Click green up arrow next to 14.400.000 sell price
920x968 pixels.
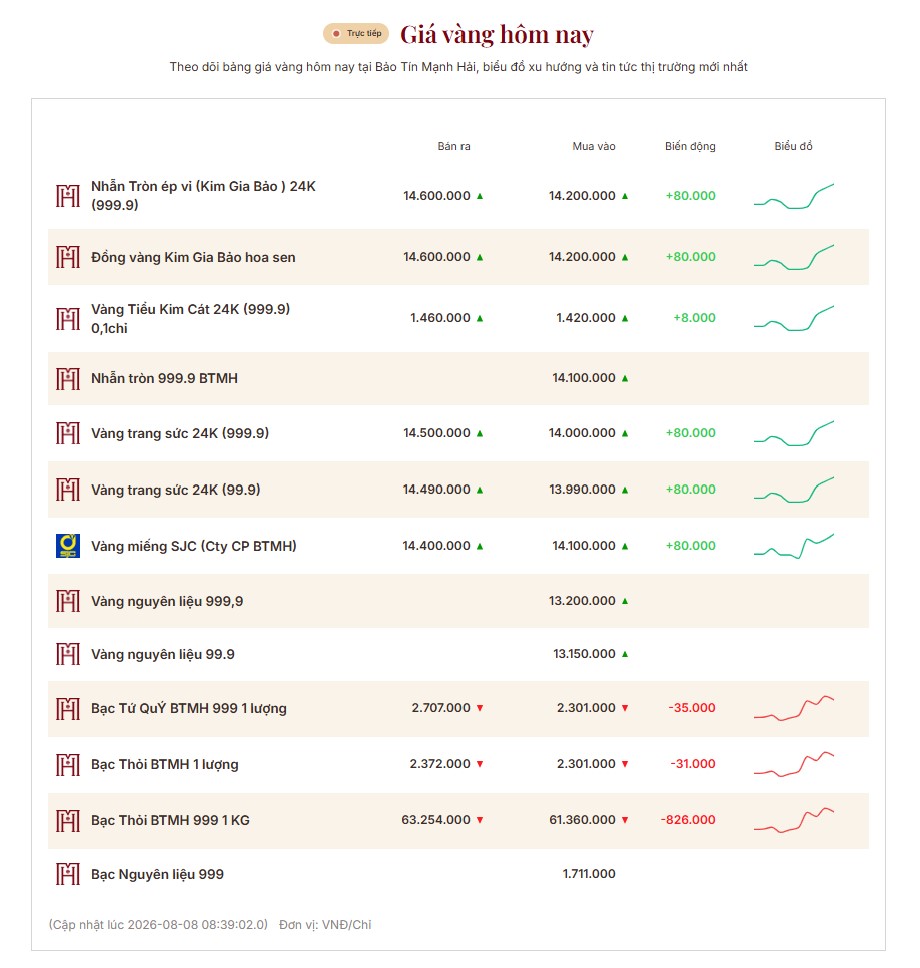tap(480, 546)
